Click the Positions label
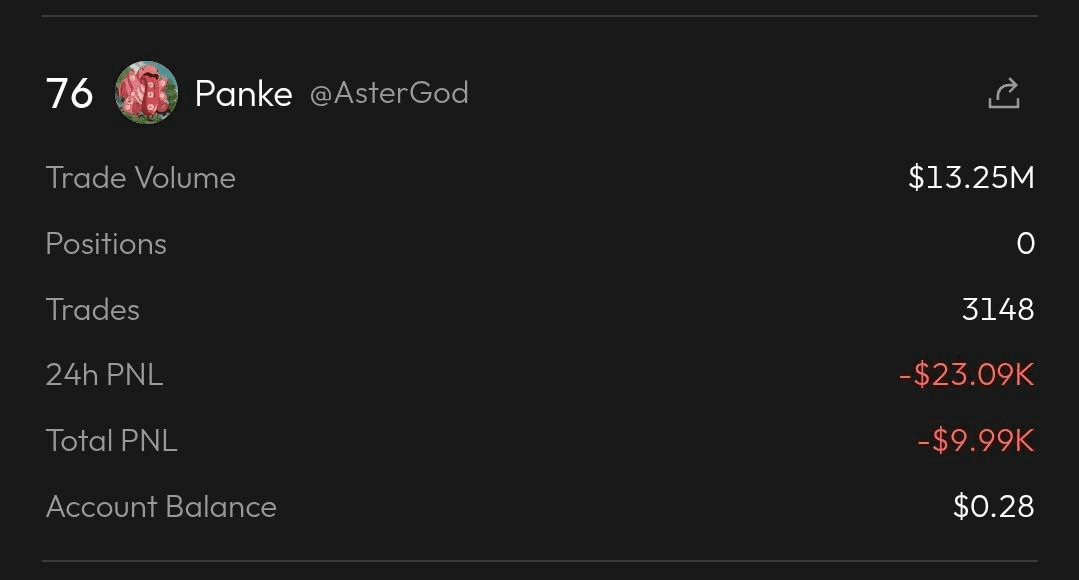The width and height of the screenshot is (1079, 580). click(x=106, y=244)
